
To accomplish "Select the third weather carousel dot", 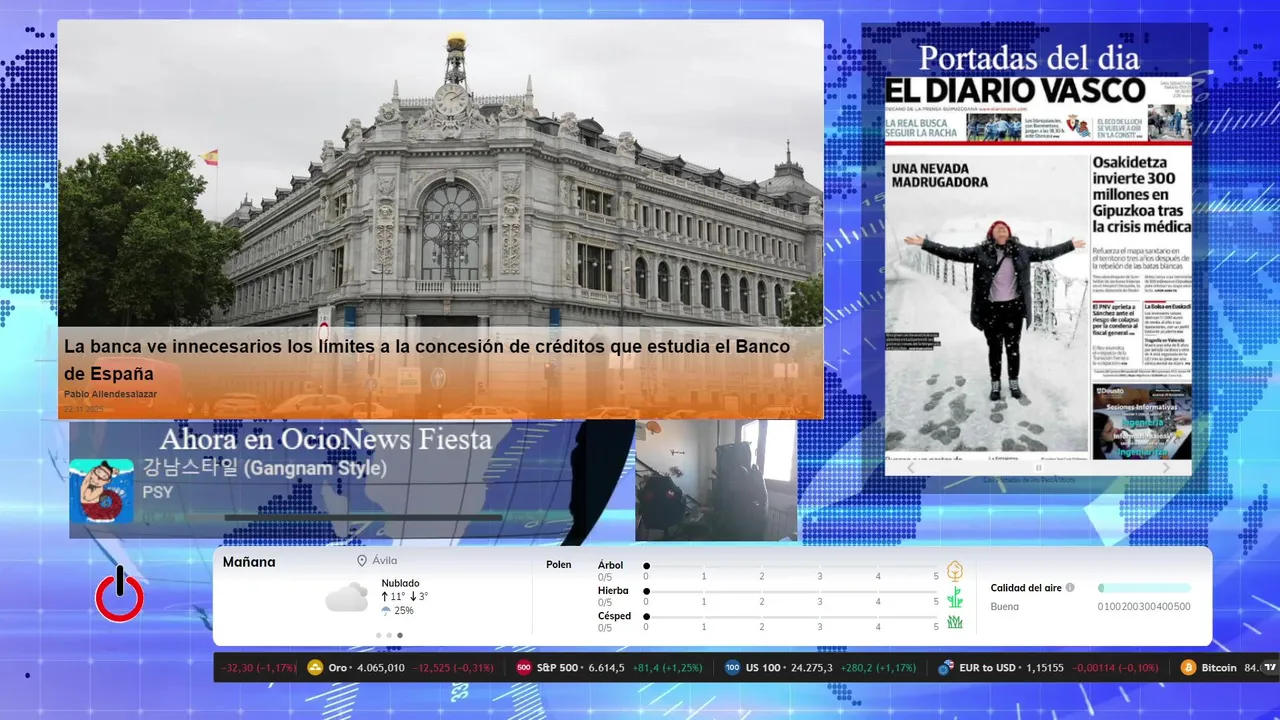I will click(400, 635).
